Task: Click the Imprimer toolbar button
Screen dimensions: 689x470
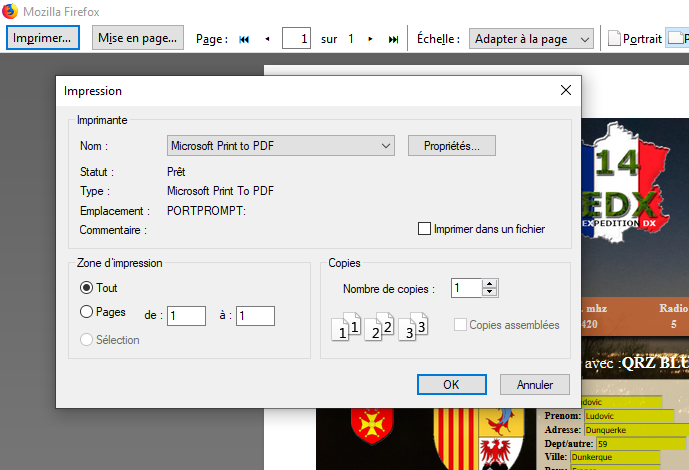Action: click(43, 39)
